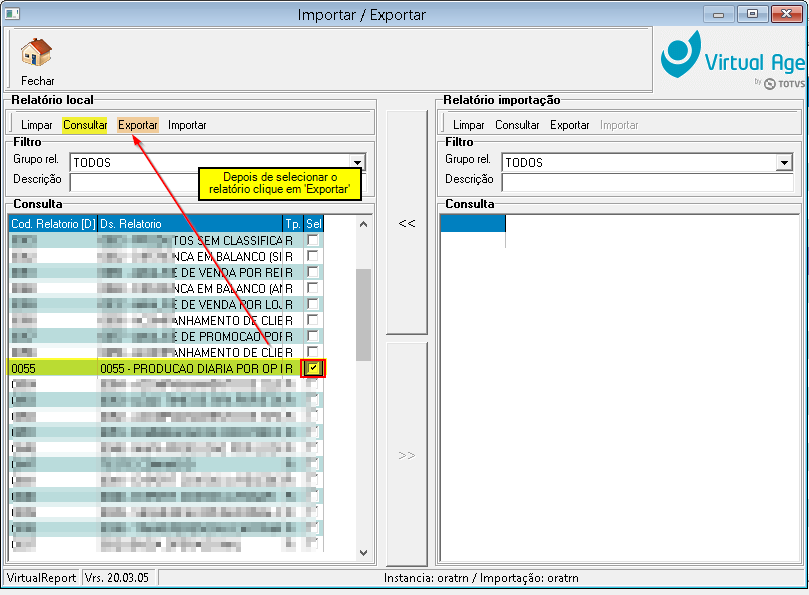Check Sel box for NCA EM BALANCO (SI row
The width and height of the screenshot is (809, 595).
pos(313,256)
